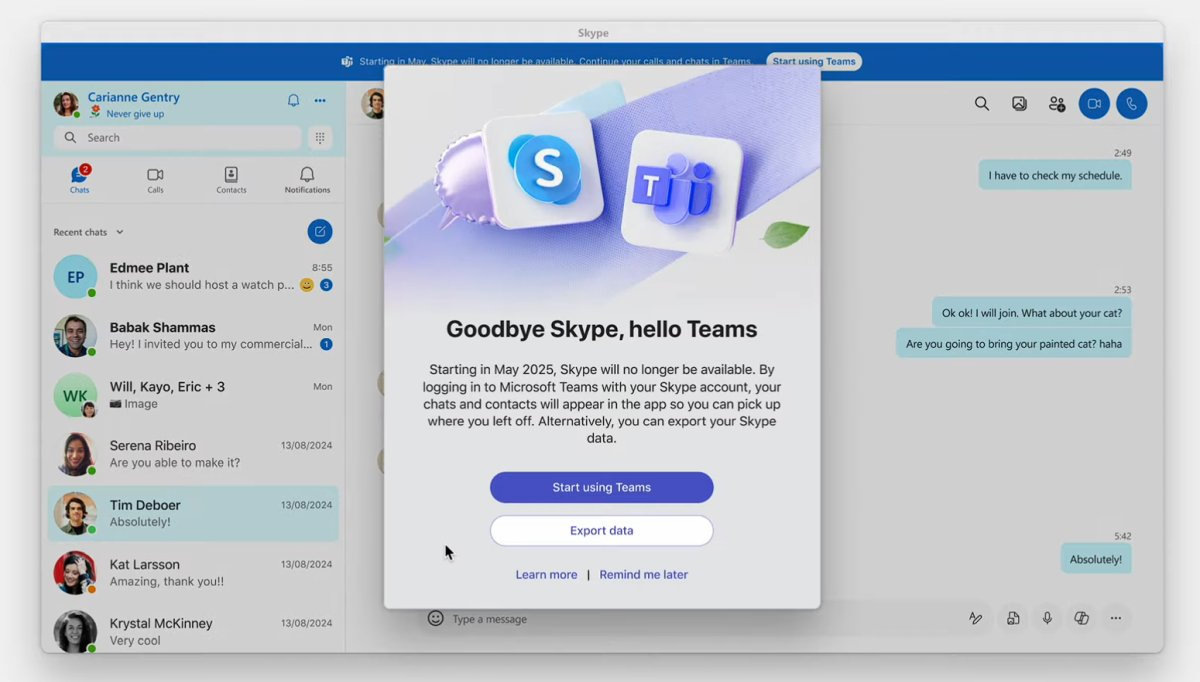Open more composer options ellipsis

coord(1115,619)
